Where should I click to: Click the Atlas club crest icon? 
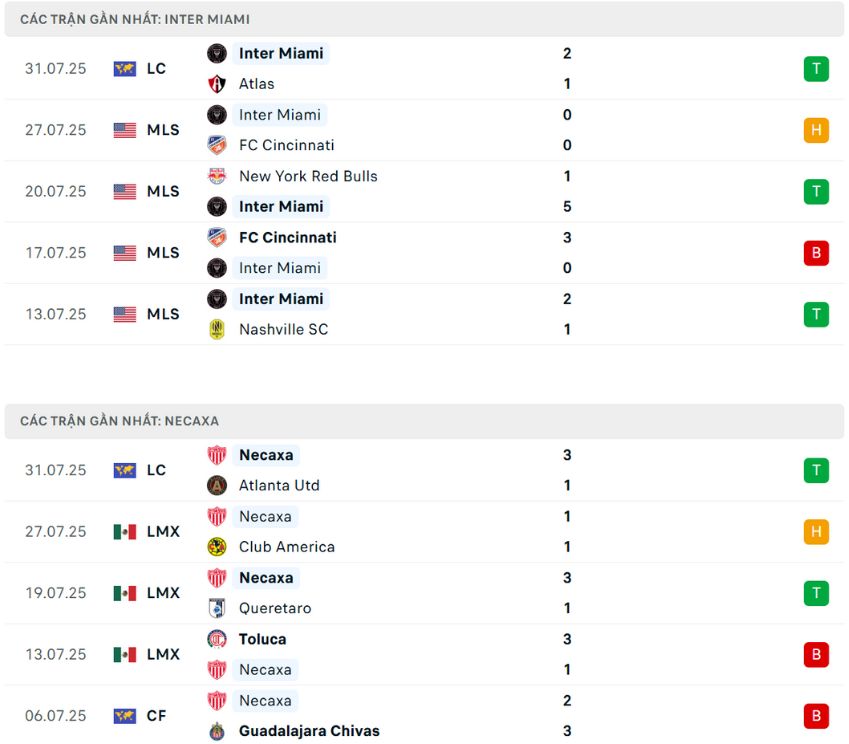coord(217,84)
